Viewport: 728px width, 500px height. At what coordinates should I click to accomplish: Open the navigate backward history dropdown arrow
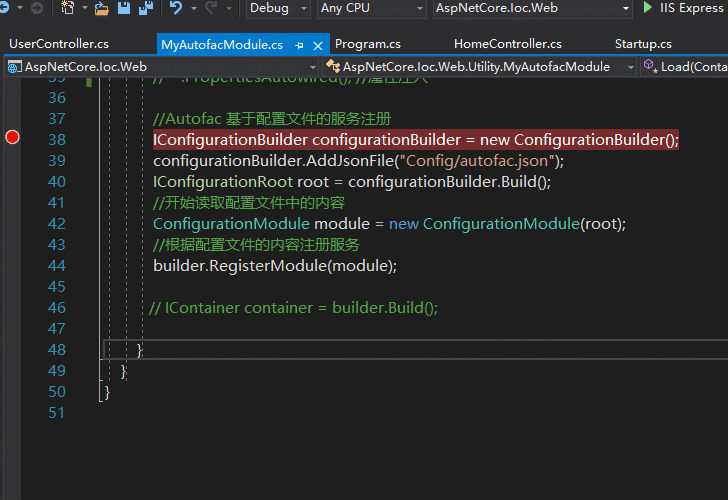point(20,8)
